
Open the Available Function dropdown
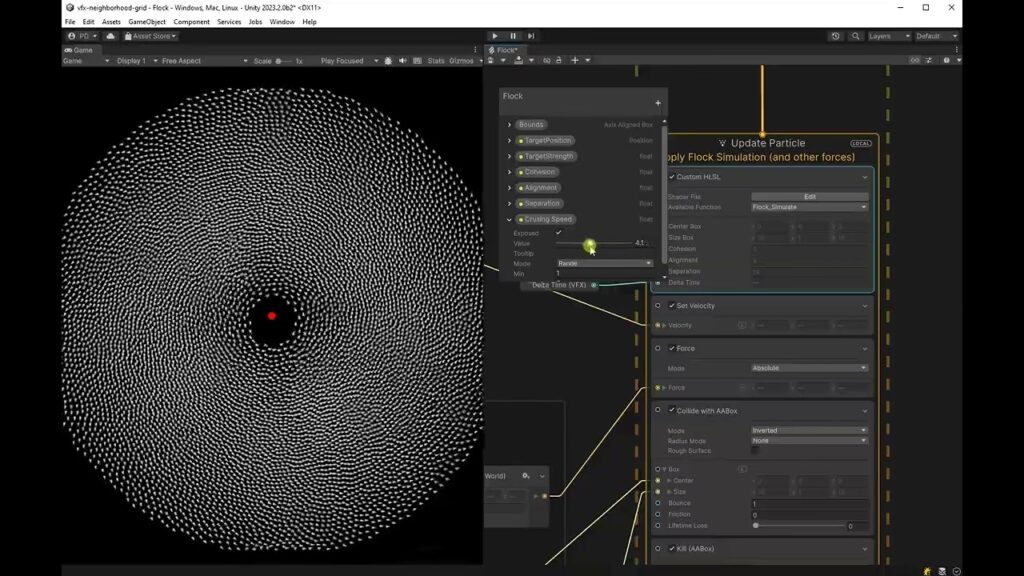[809, 207]
